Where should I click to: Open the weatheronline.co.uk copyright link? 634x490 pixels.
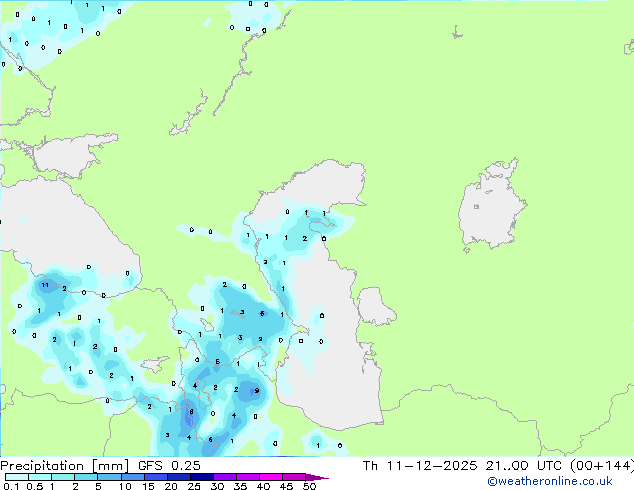549,481
